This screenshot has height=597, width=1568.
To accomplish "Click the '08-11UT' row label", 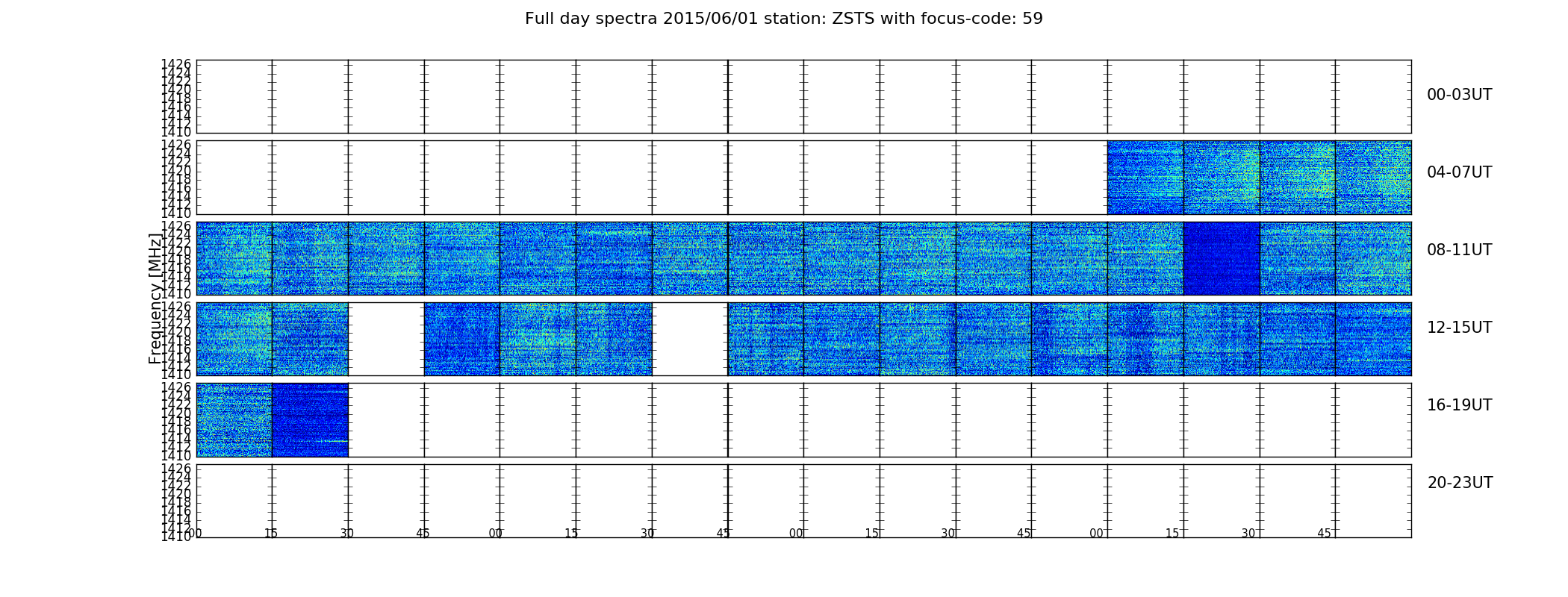I will point(1459,250).
